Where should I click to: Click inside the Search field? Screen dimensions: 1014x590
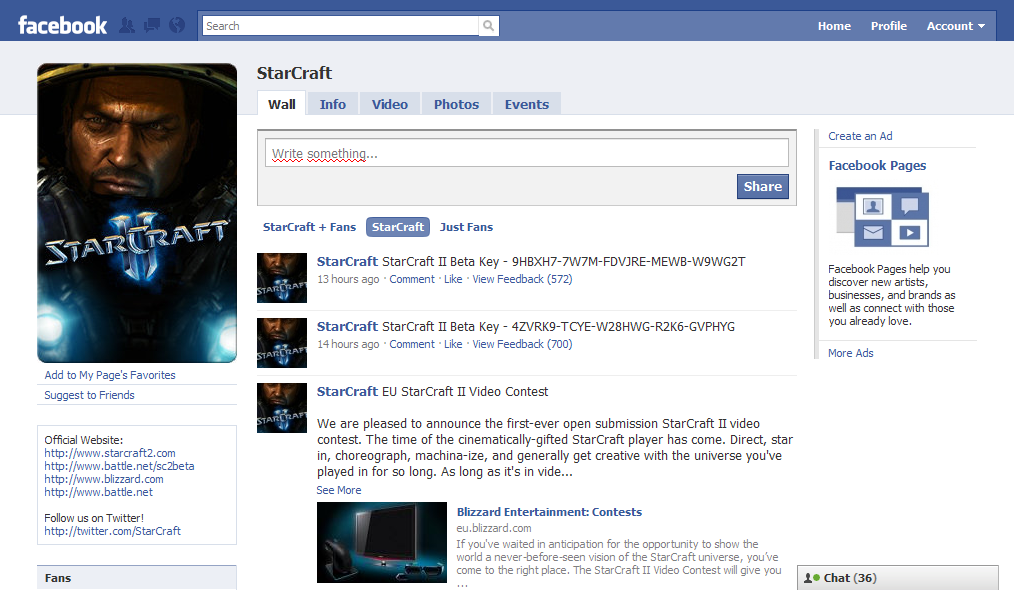(341, 26)
